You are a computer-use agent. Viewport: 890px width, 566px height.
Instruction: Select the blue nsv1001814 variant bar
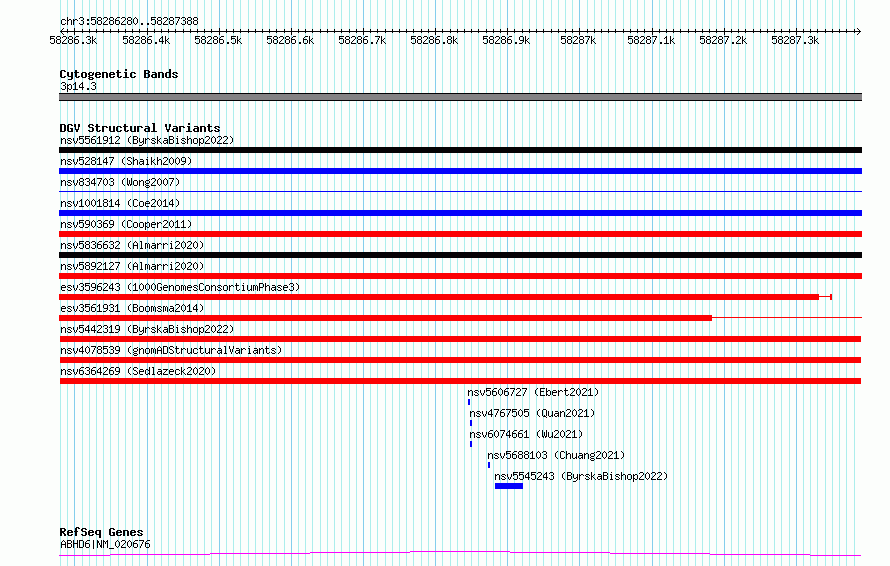[x=460, y=213]
